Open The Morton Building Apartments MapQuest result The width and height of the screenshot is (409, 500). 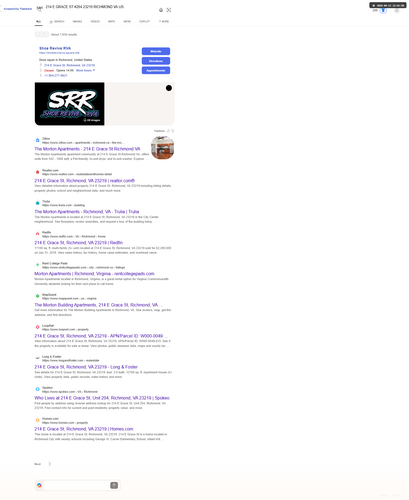(98, 305)
